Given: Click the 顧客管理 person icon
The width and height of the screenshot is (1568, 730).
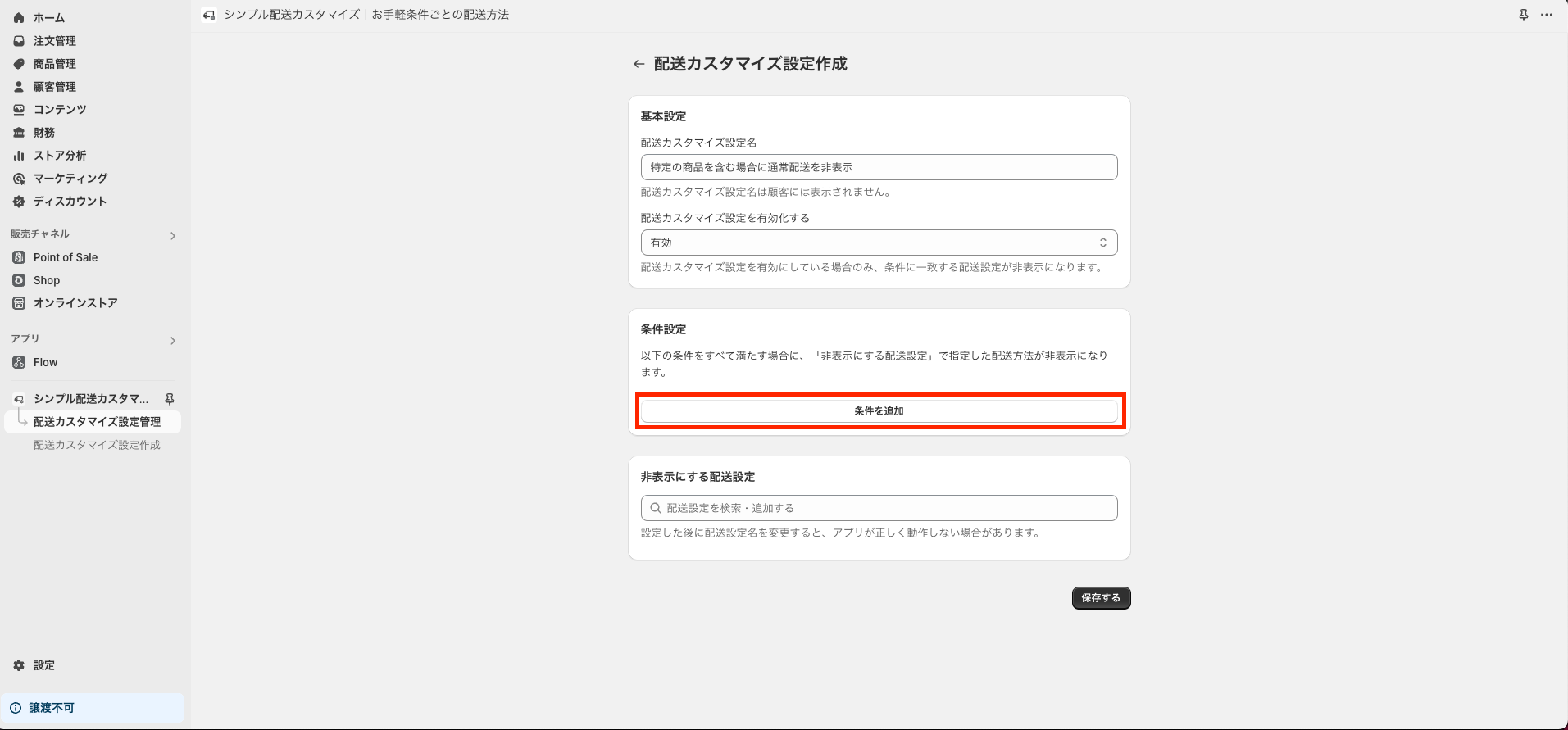Looking at the screenshot, I should pos(19,87).
